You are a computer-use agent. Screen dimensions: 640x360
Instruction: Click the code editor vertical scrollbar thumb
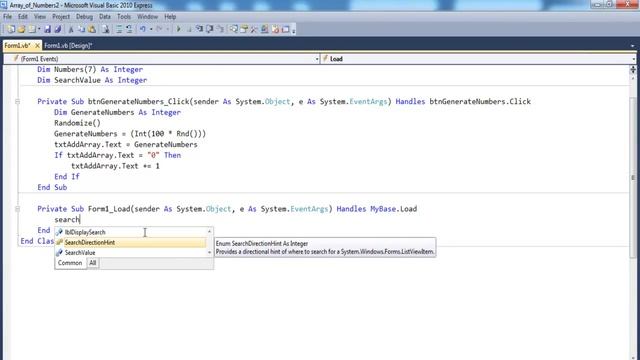[633, 177]
